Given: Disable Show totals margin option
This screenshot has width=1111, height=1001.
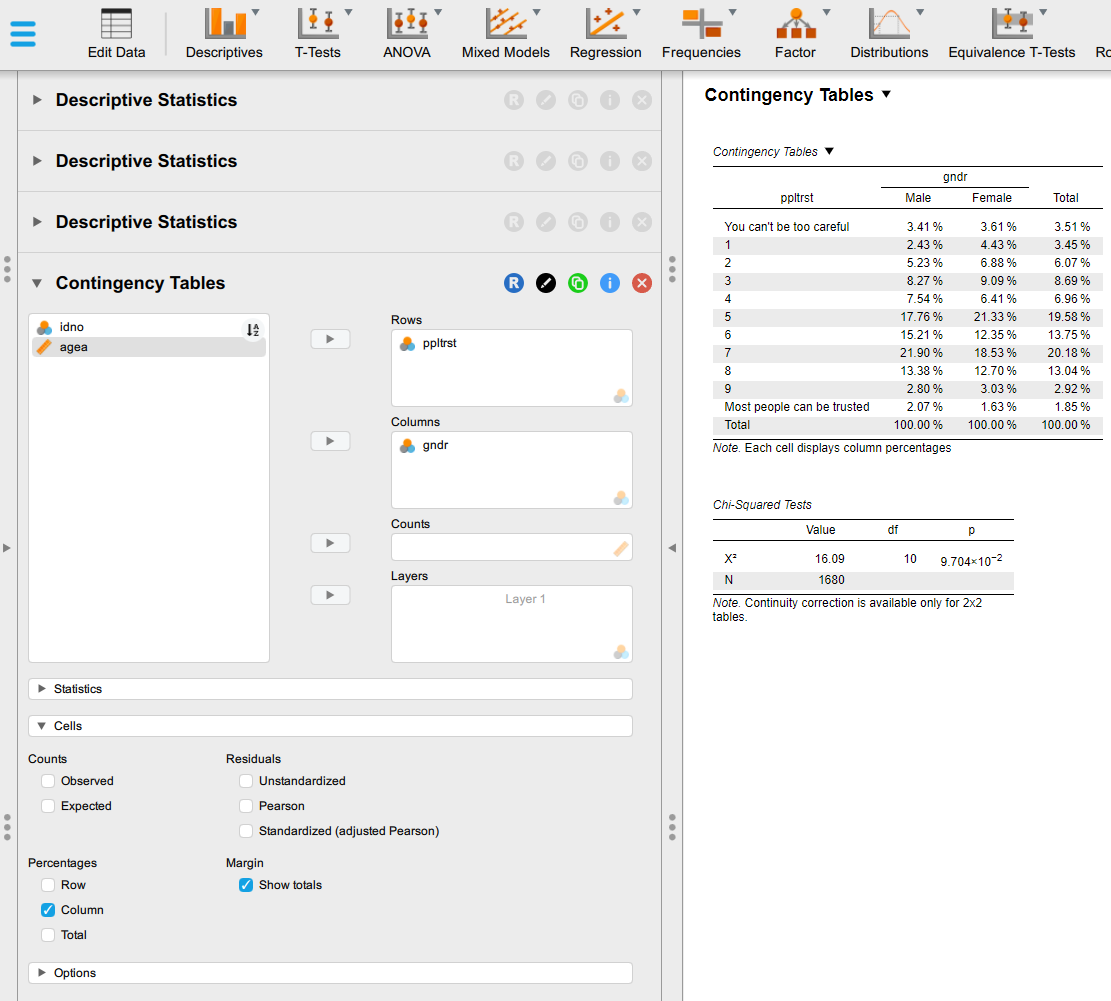Looking at the screenshot, I should pos(246,885).
